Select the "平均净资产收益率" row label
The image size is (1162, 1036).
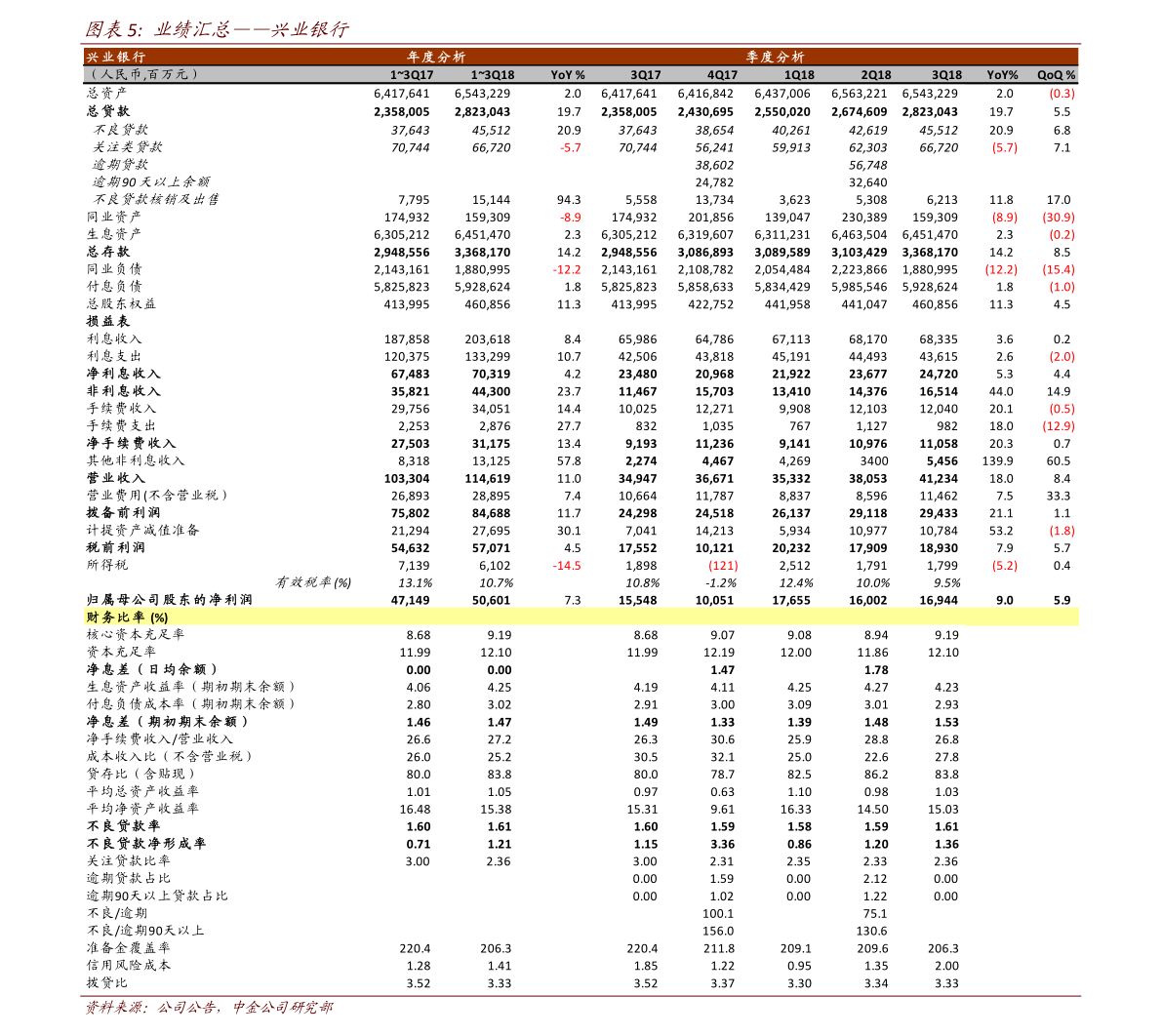coord(143,808)
